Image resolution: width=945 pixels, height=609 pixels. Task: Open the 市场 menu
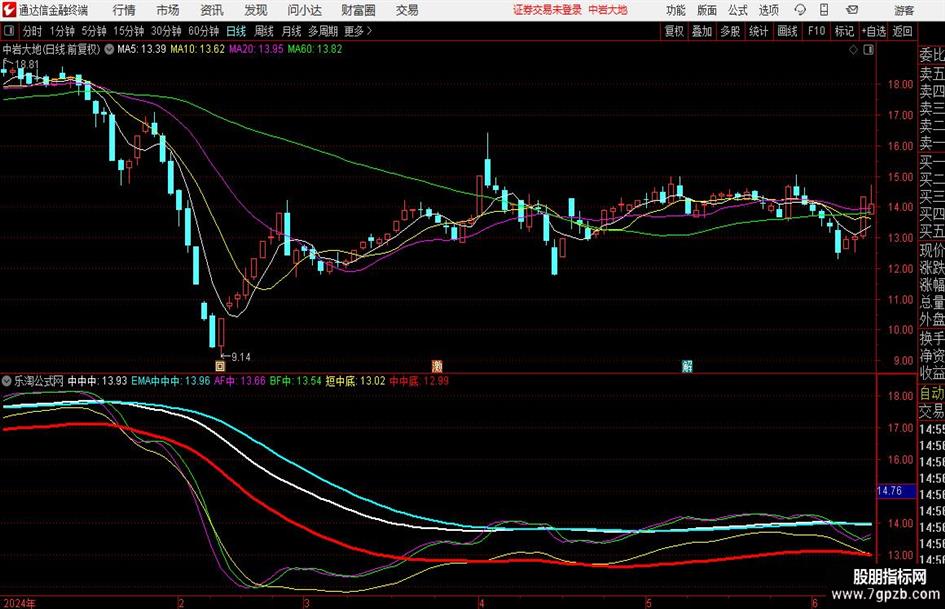pyautogui.click(x=168, y=10)
